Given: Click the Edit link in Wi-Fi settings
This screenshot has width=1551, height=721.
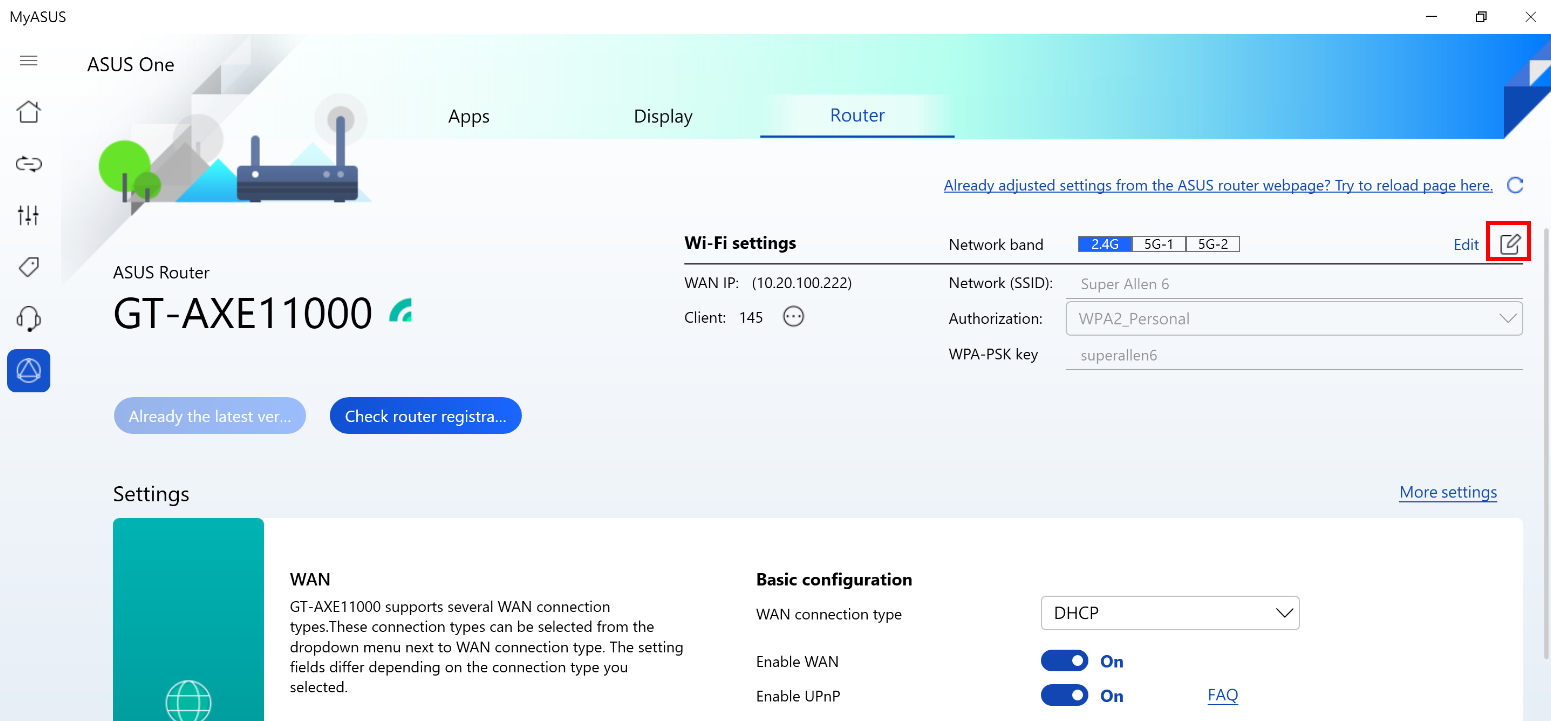Looking at the screenshot, I should pyautogui.click(x=1466, y=244).
